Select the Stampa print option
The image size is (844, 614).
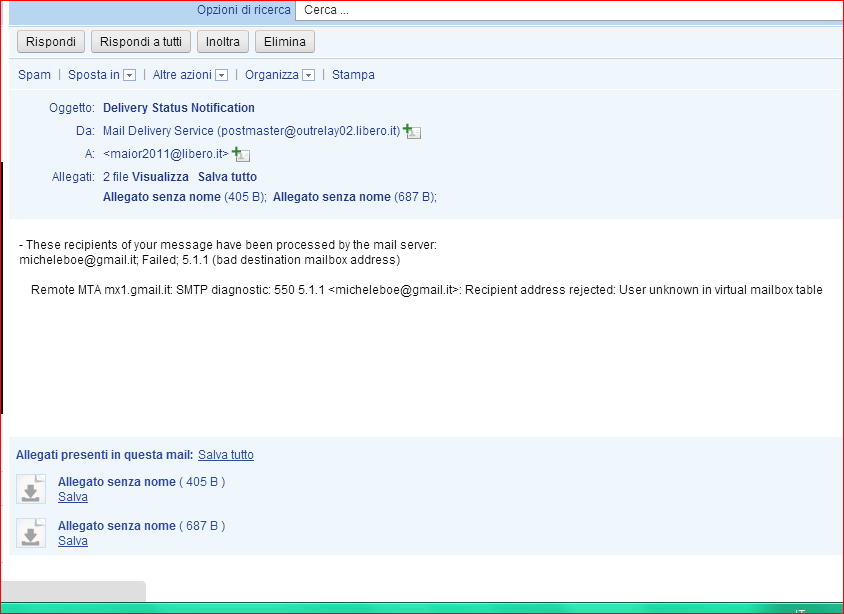[353, 75]
